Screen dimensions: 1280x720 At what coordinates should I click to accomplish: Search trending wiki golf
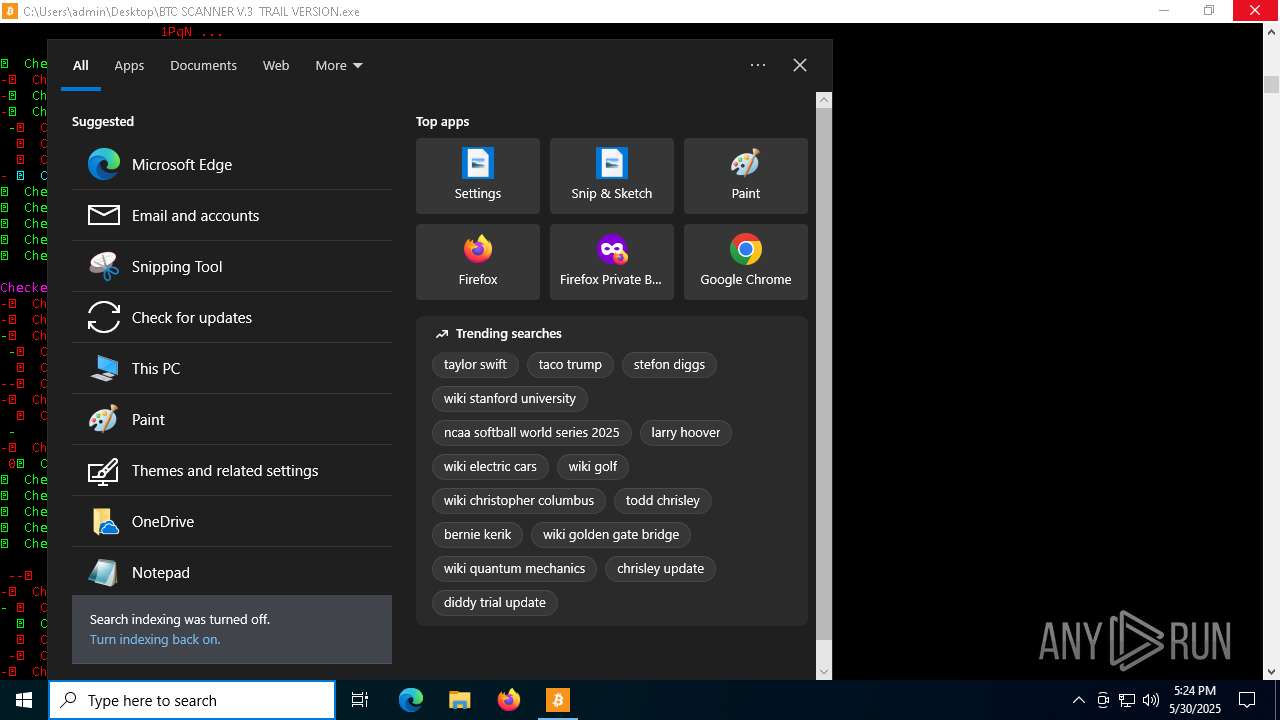pos(593,467)
